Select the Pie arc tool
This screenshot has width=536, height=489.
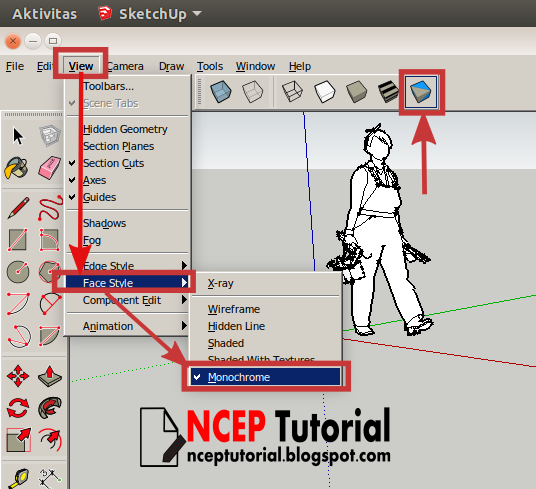pyautogui.click(x=50, y=336)
